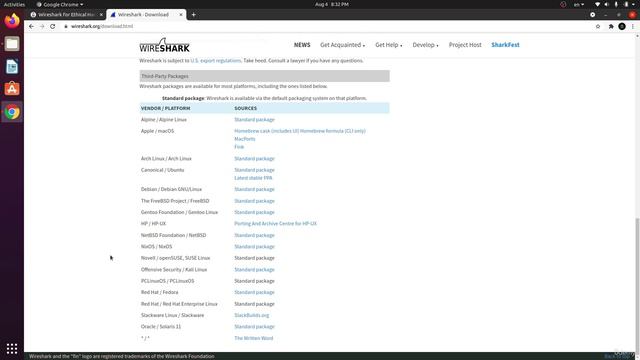This screenshot has width=640, height=360.
Task: Open the Files app in the dock
Action: click(x=12, y=44)
